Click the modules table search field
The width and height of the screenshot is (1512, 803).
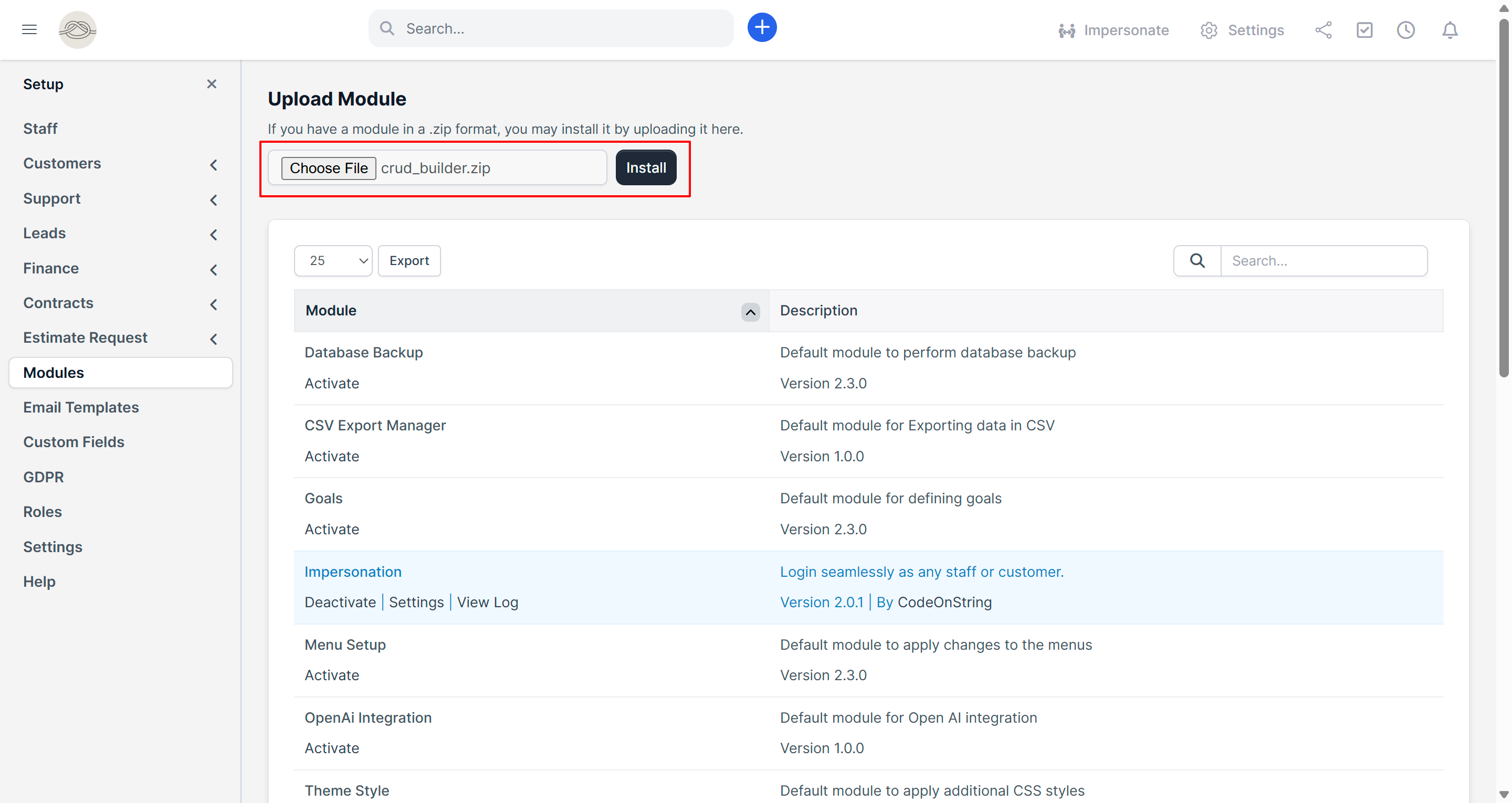click(x=1323, y=261)
